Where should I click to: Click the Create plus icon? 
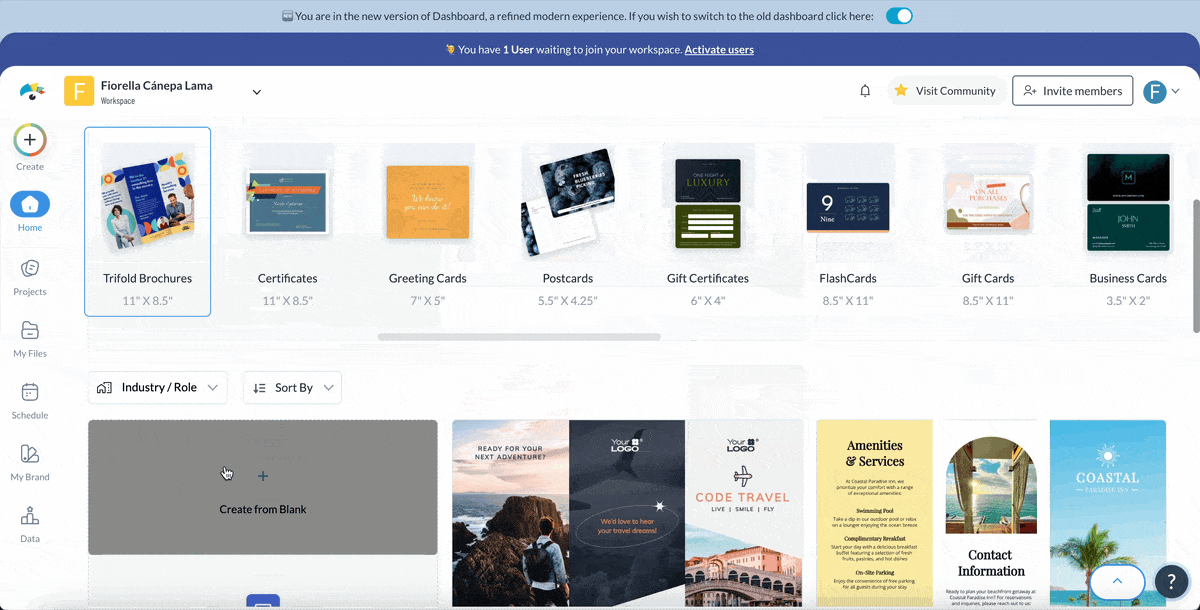point(30,141)
